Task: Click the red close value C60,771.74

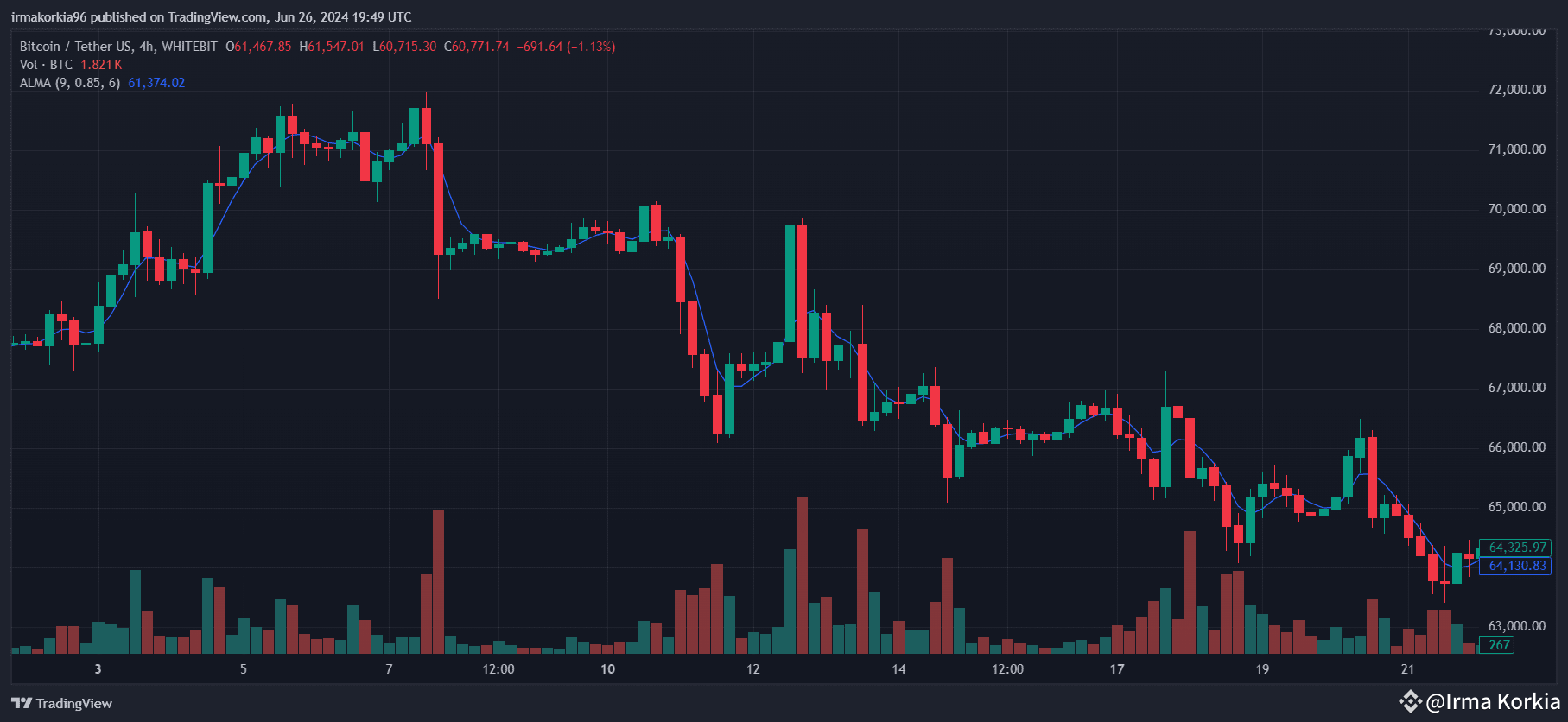Action: point(477,47)
